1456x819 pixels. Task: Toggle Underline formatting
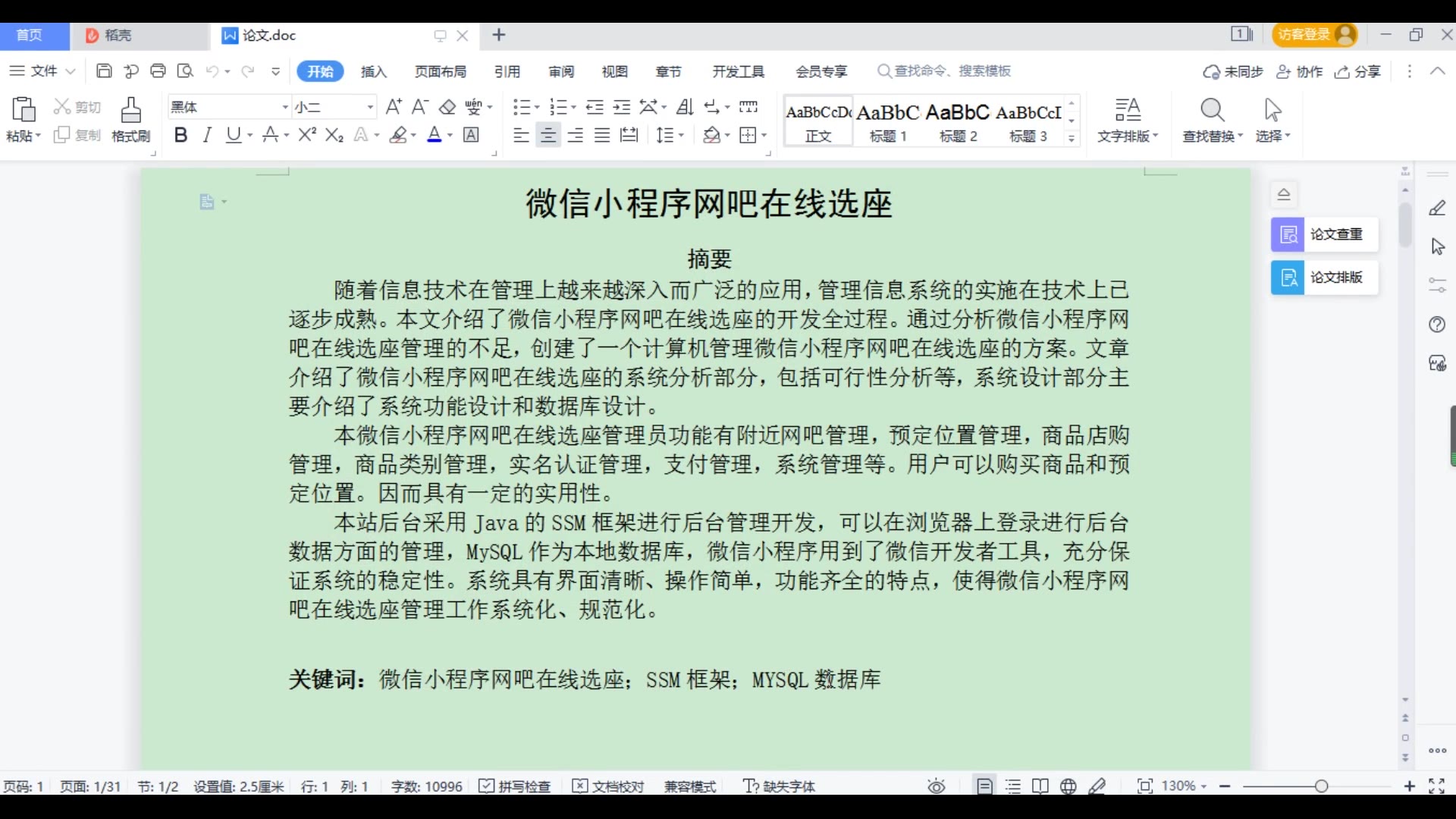[x=233, y=135]
